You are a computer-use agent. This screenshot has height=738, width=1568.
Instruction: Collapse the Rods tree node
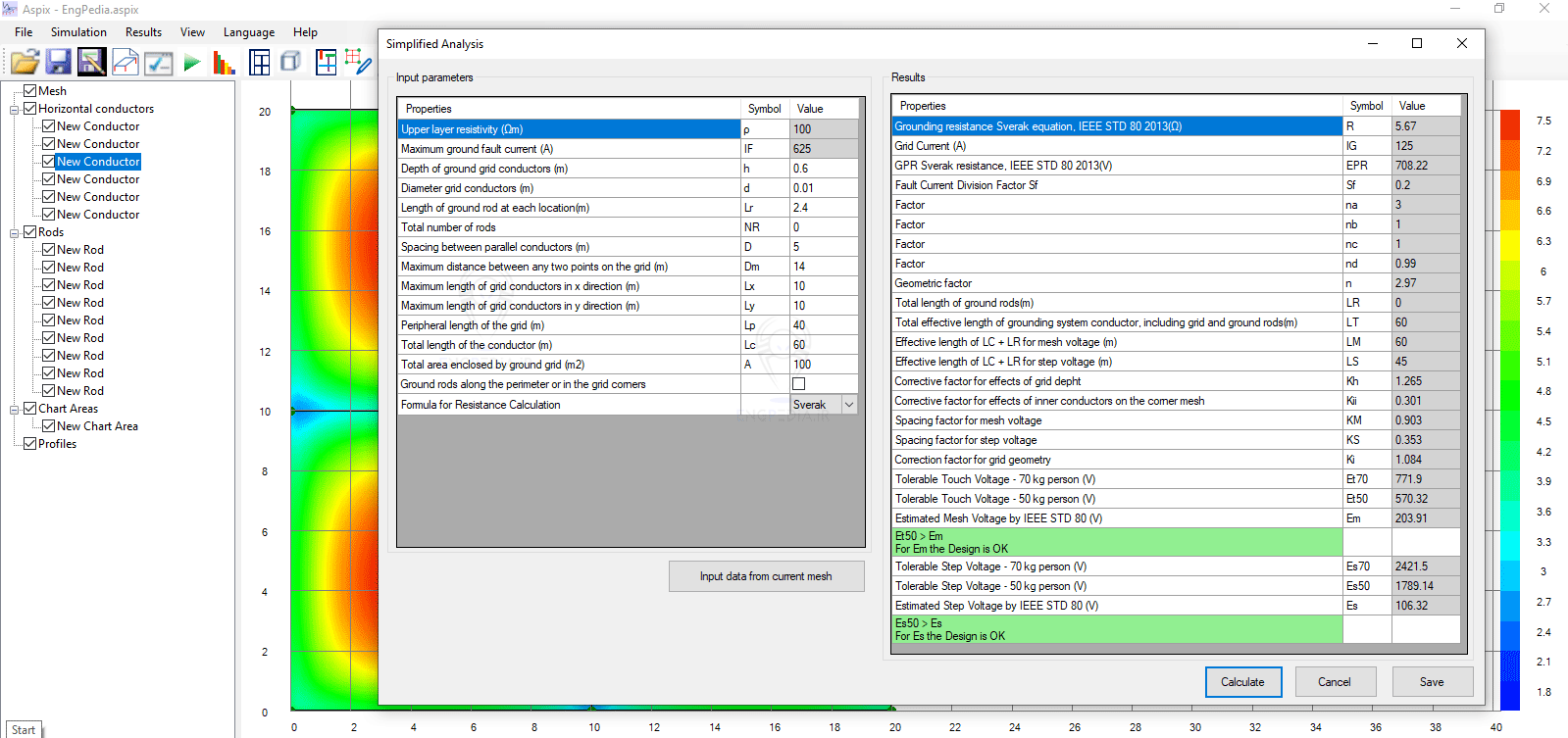(x=15, y=232)
